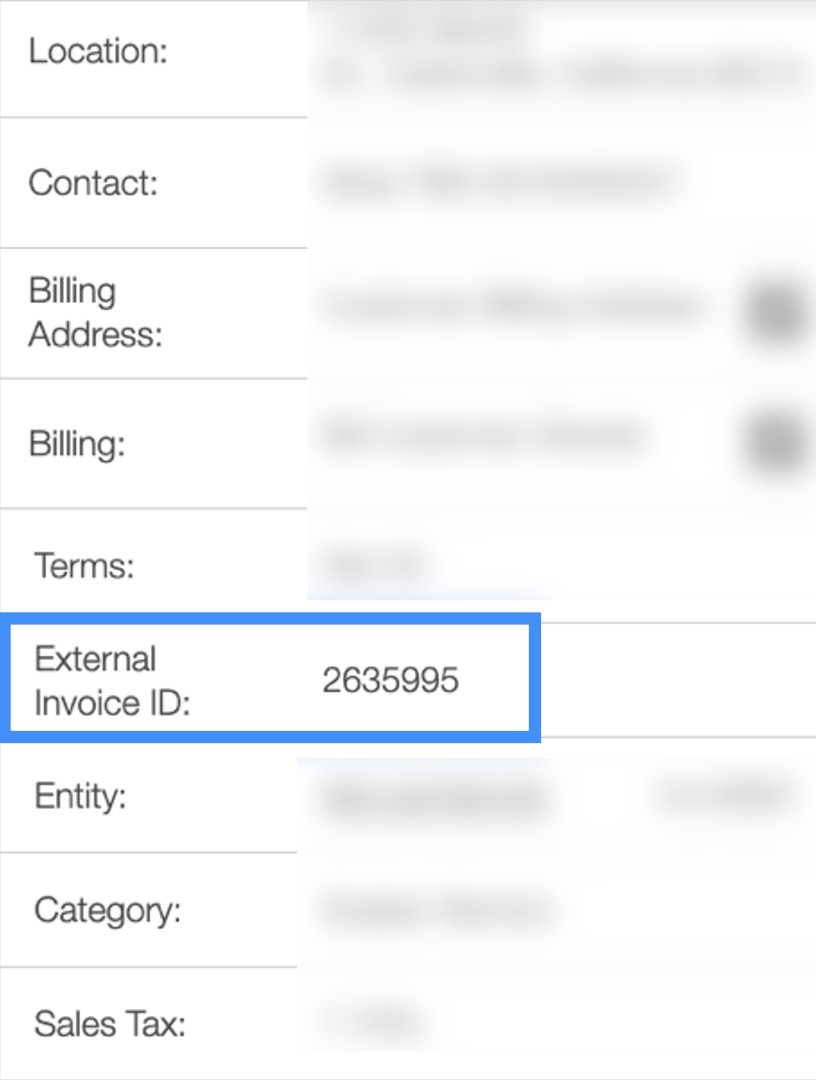The image size is (816, 1080).
Task: Click the Contact label
Action: point(93,183)
